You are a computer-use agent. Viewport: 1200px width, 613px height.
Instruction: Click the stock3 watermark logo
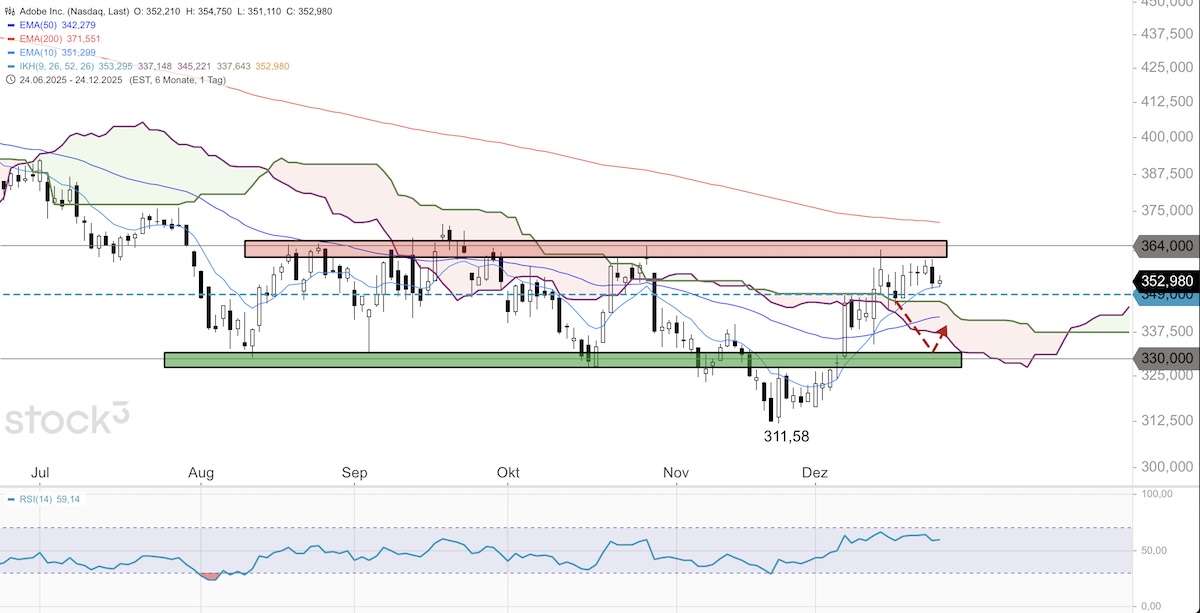point(68,419)
